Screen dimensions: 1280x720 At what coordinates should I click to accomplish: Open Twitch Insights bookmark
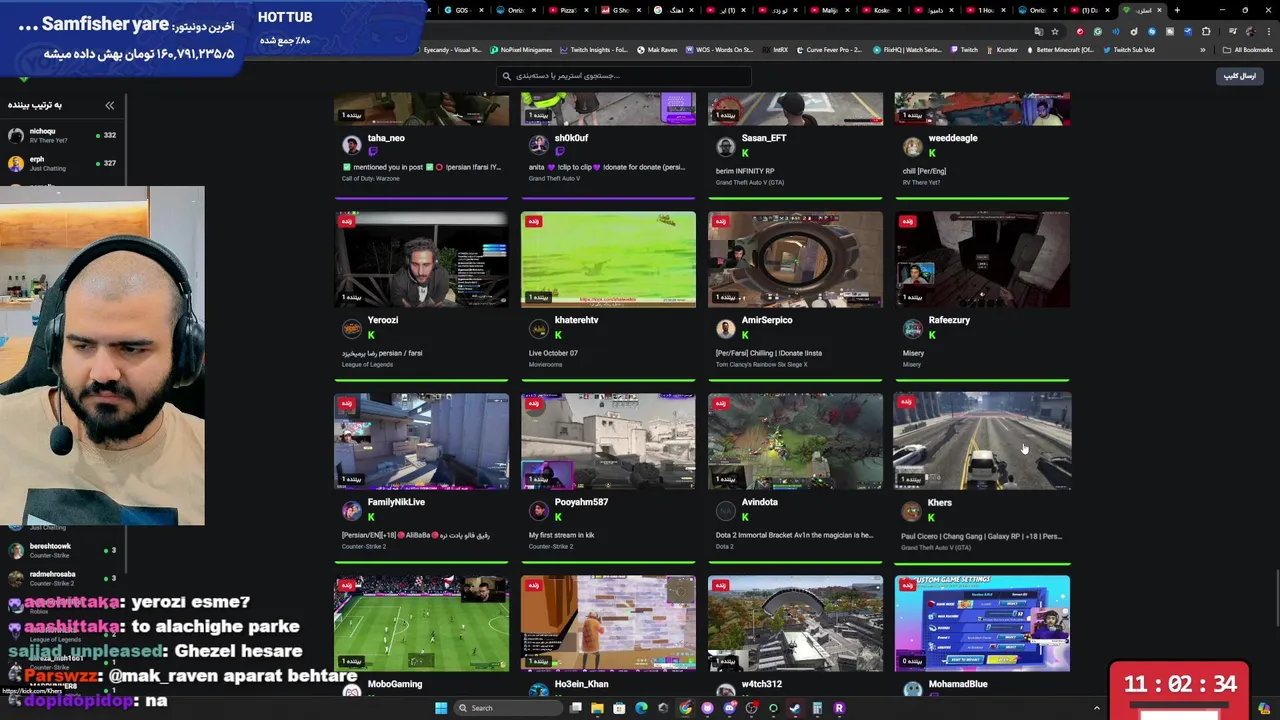pyautogui.click(x=594, y=49)
